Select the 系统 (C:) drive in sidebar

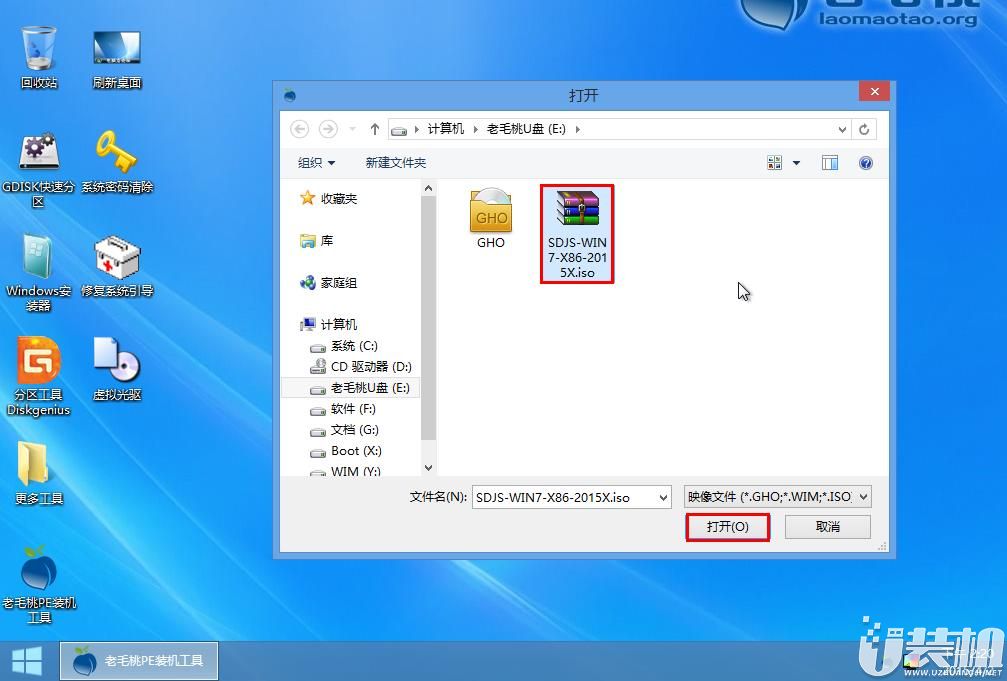(352, 345)
